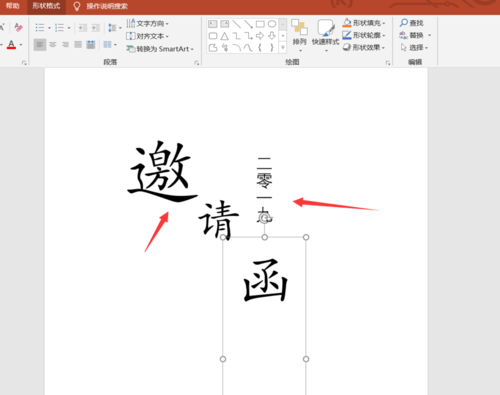Open the 选择 (Select) dropdown
500x395 pixels.
pyautogui.click(x=414, y=47)
